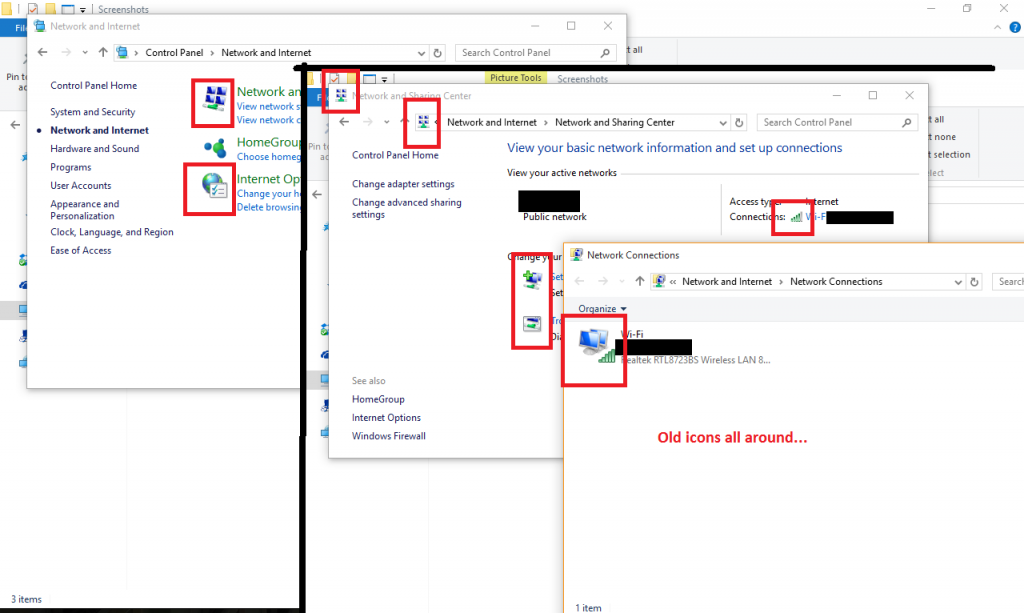The image size is (1024, 613).
Task: Open Control Panel Home in Network and Sharing Center
Action: (395, 155)
